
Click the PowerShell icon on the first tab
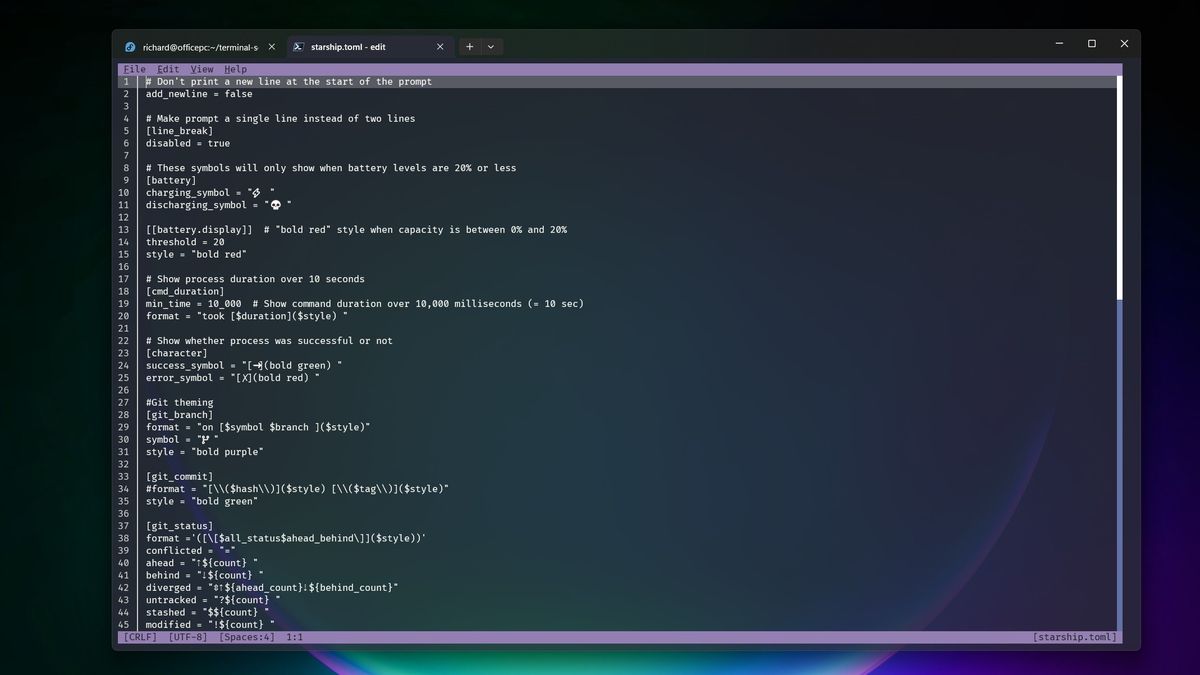click(129, 46)
